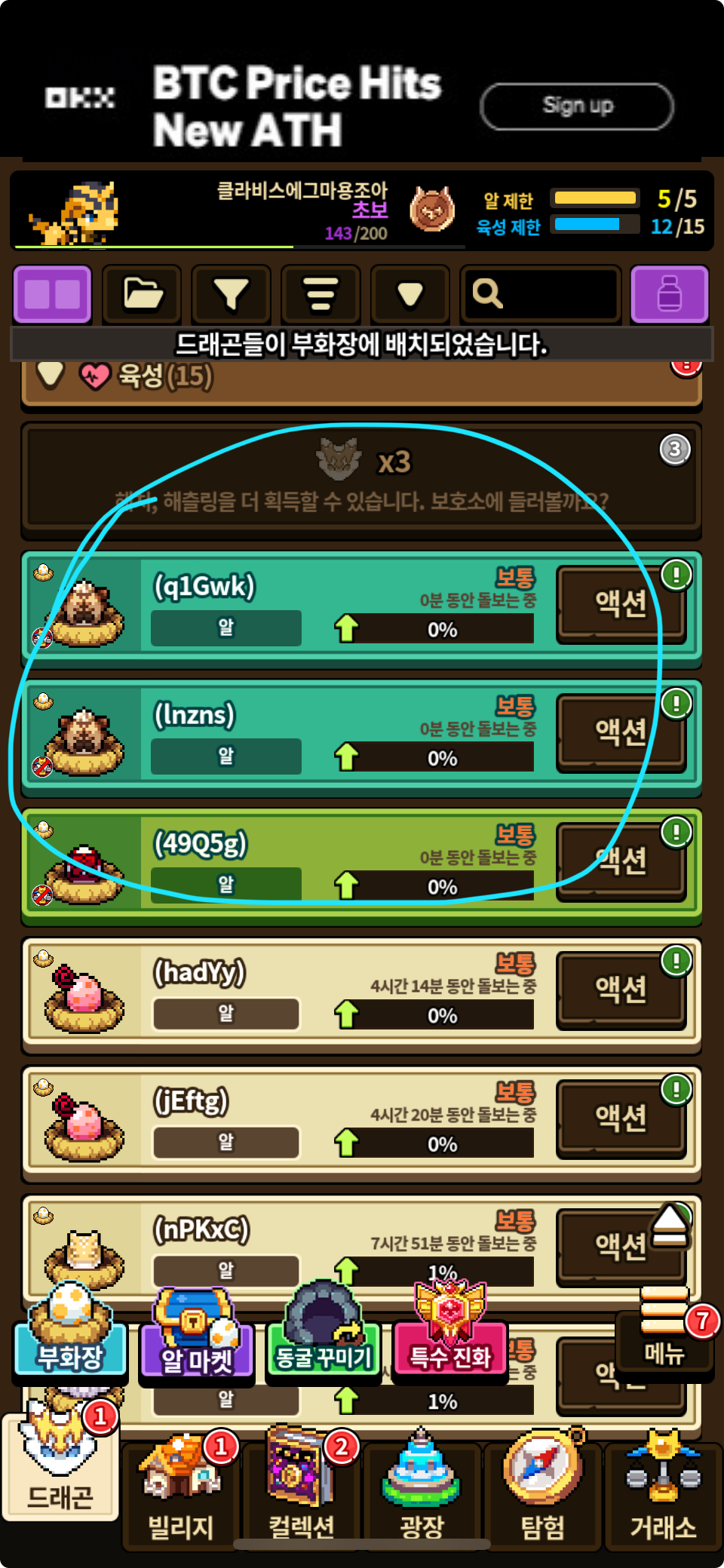Screen dimensions: 724x1568
Task: Click the purple potion bottle icon
Action: (669, 294)
